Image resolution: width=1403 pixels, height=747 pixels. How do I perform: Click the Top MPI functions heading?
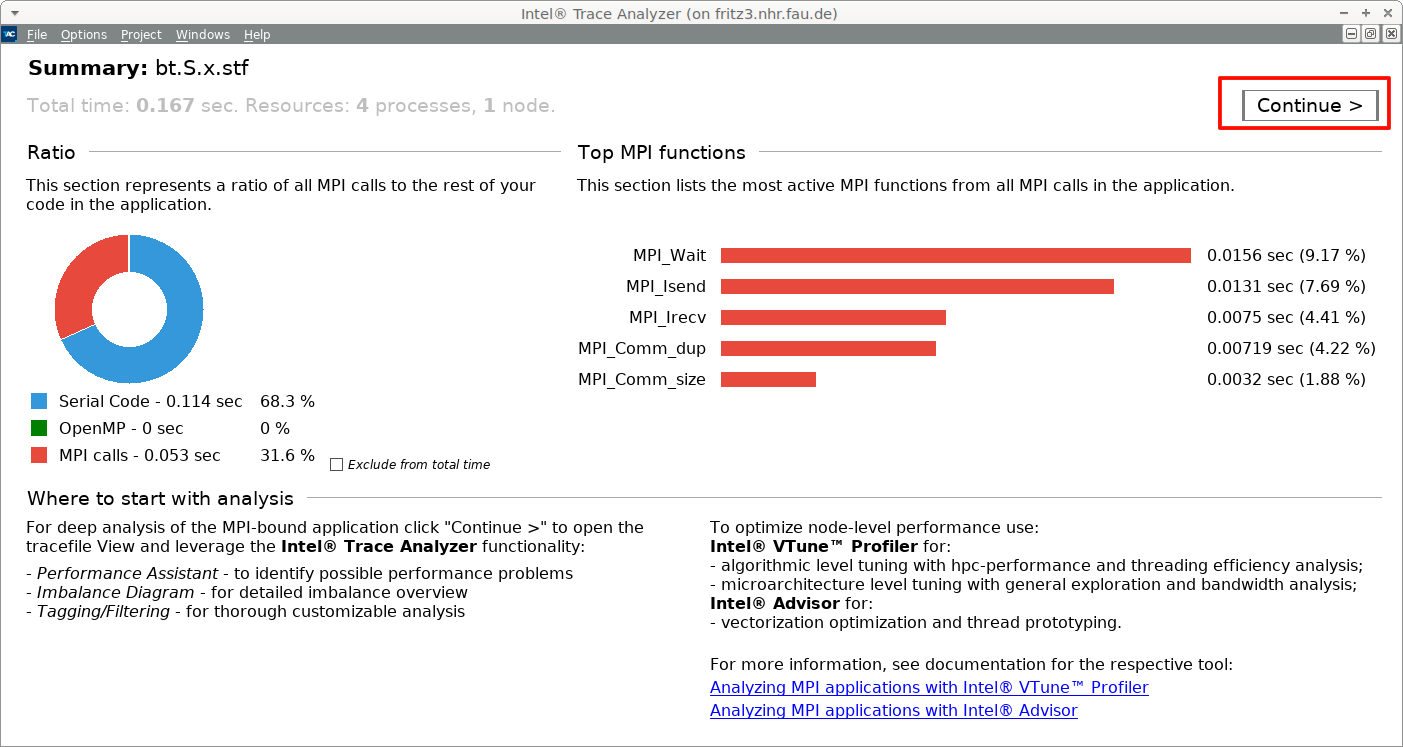pyautogui.click(x=662, y=152)
